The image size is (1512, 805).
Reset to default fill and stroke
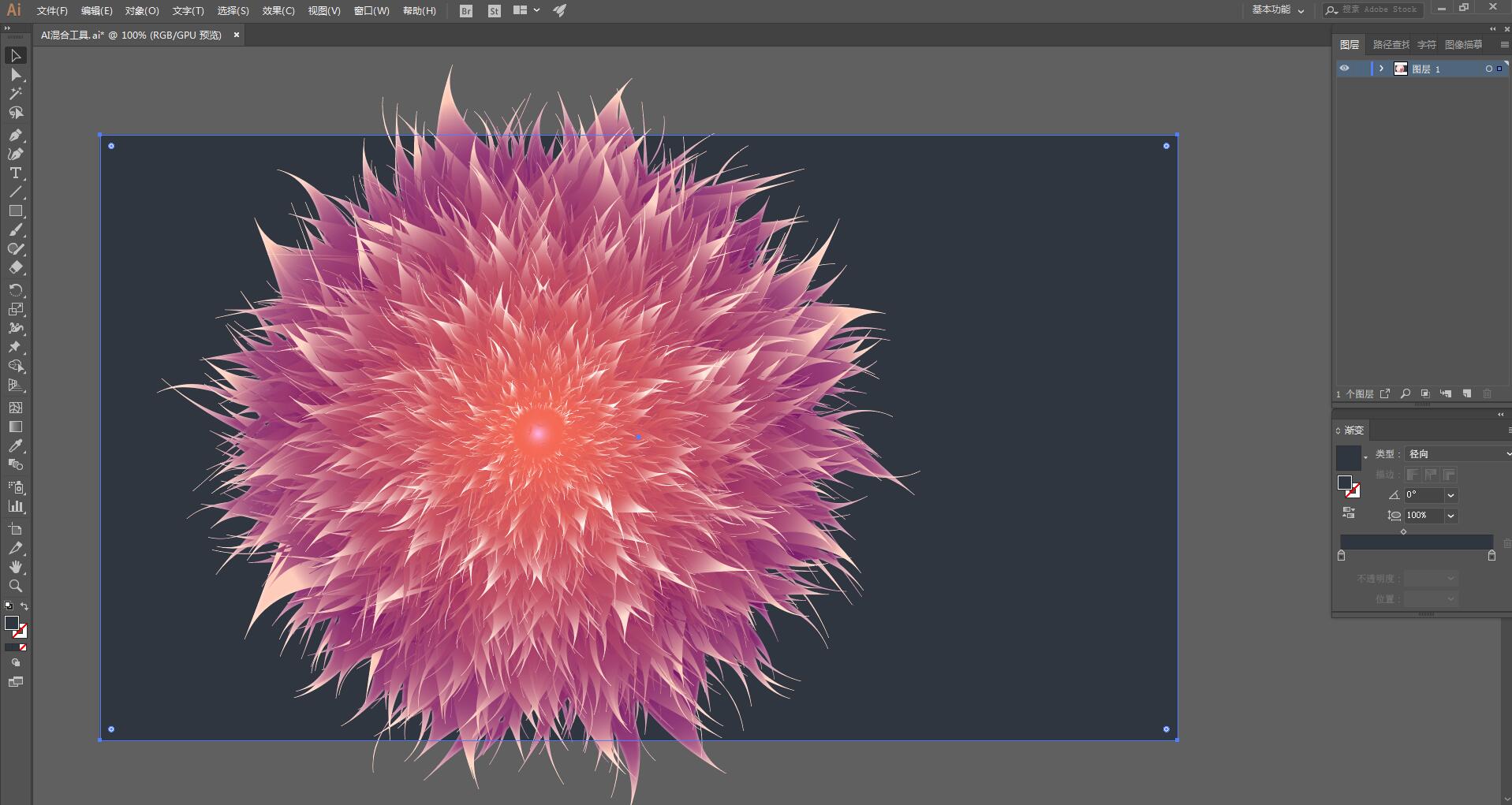coord(9,606)
